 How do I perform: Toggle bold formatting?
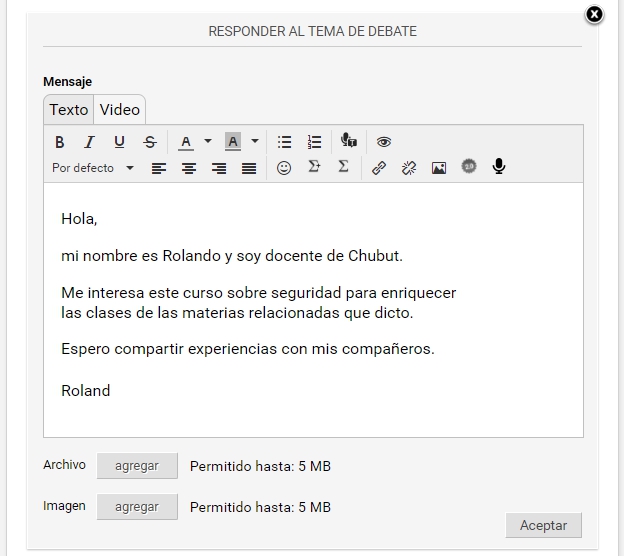tap(60, 142)
